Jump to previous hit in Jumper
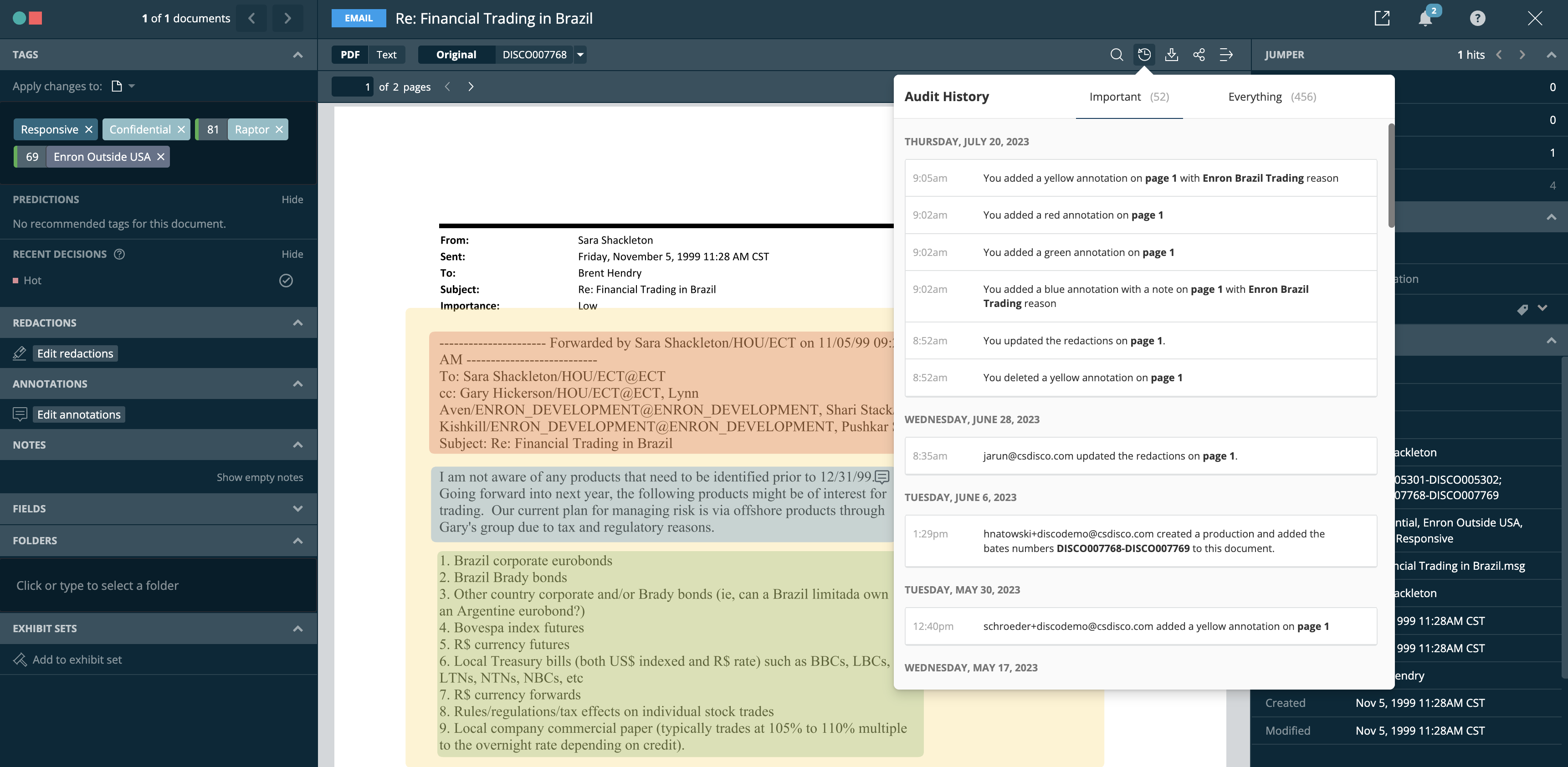 pyautogui.click(x=1499, y=55)
